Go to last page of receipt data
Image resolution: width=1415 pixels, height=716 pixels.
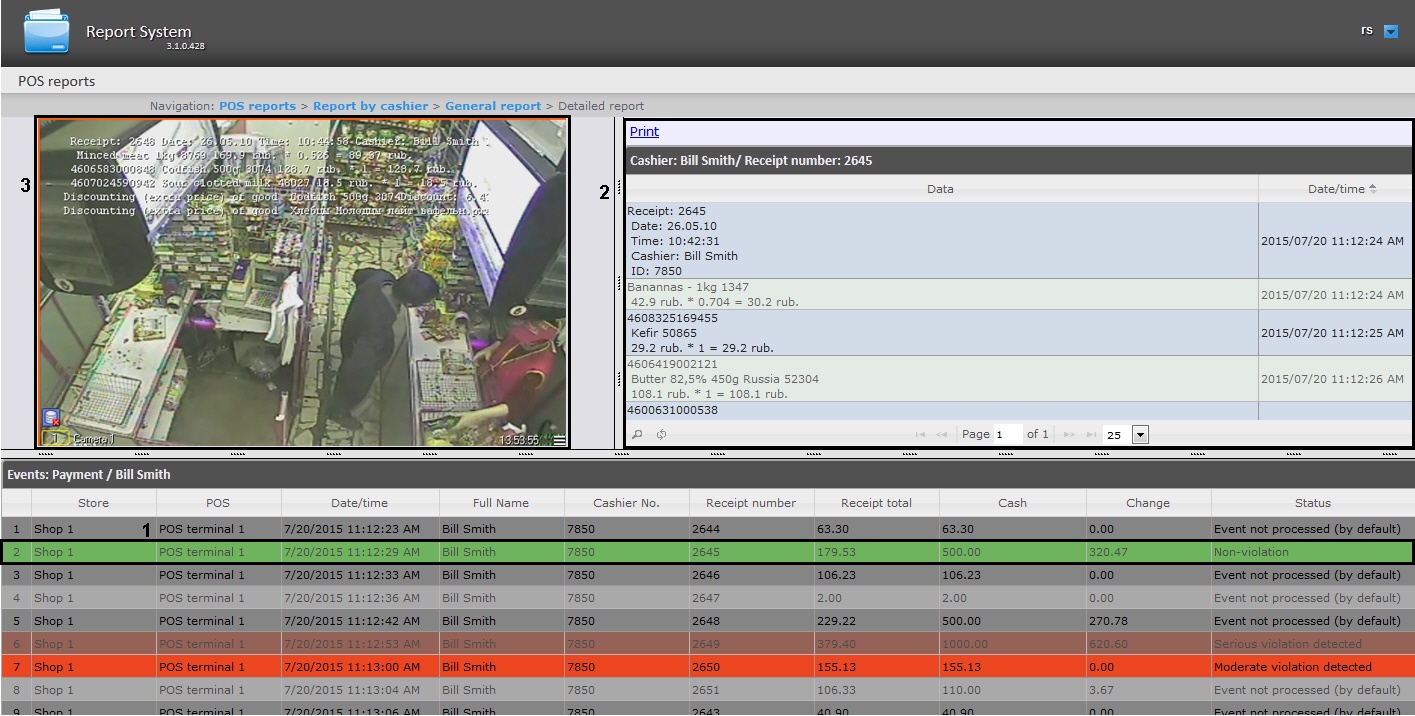[x=1090, y=435]
